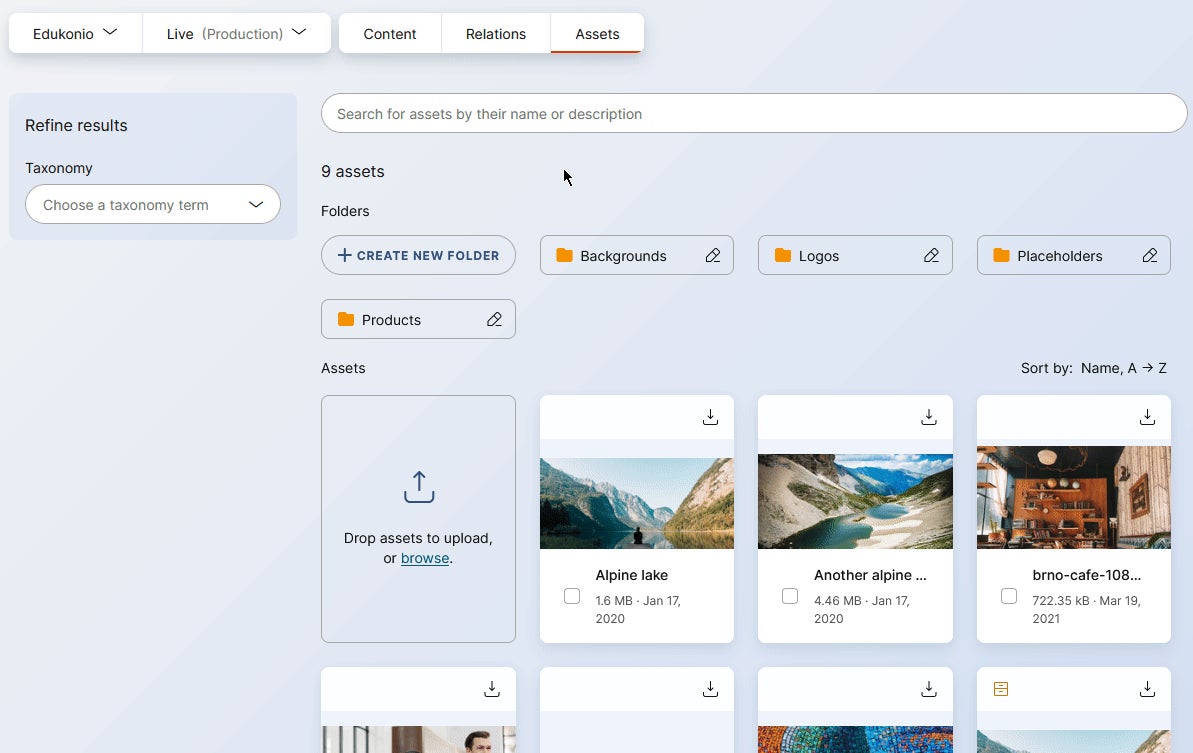Click the edit pencil on the Logos folder

(931, 255)
